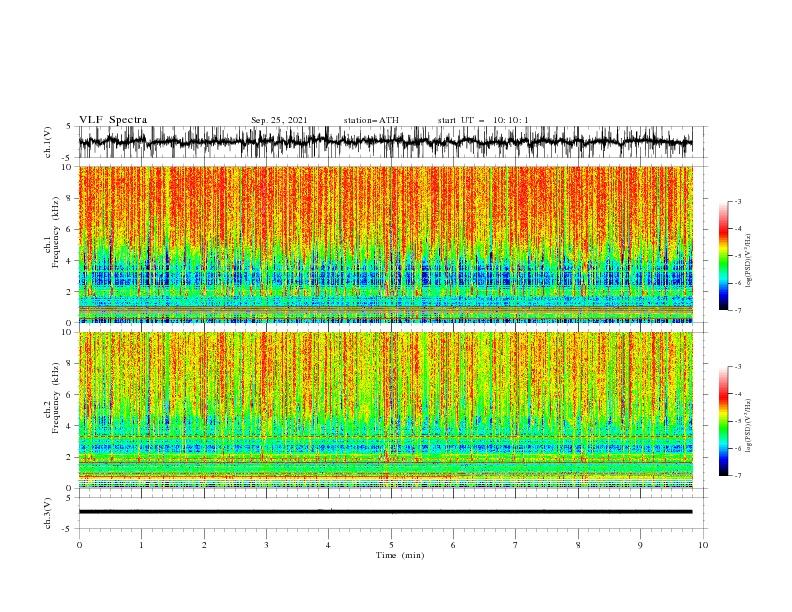Click the time axis tick label '1'
The image size is (792, 612).
[x=141, y=545]
